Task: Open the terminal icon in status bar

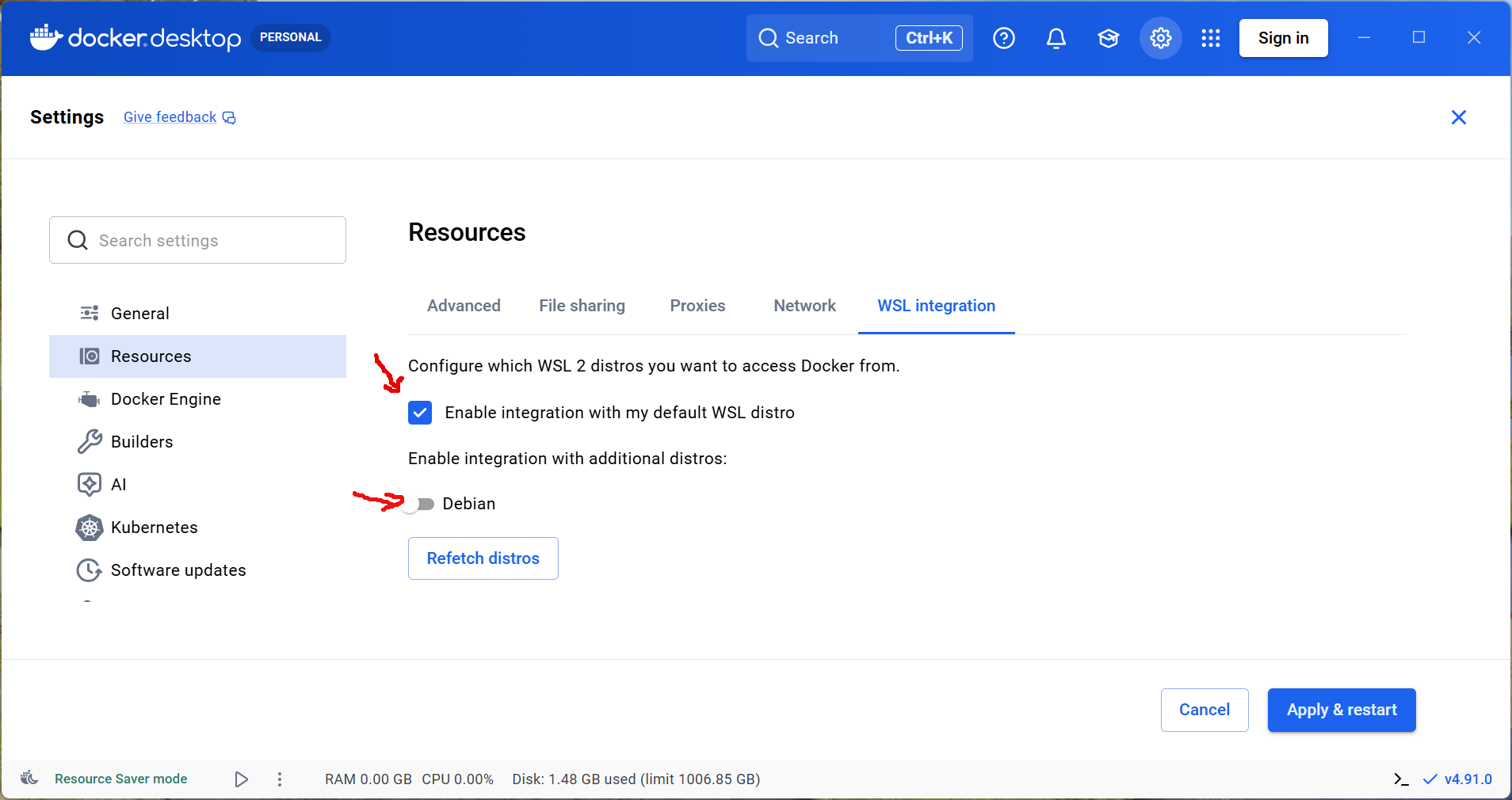Action: click(1401, 779)
